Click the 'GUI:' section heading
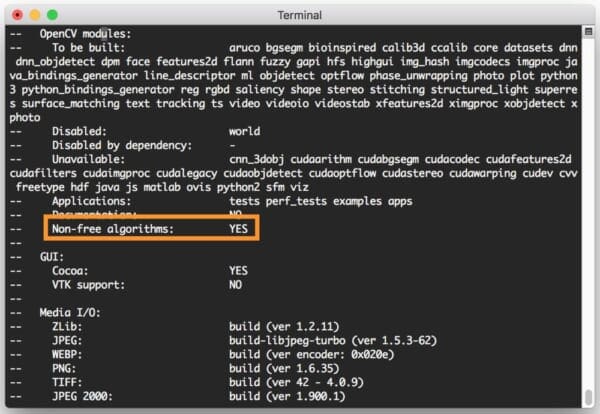This screenshot has height=414, width=600. tap(53, 256)
